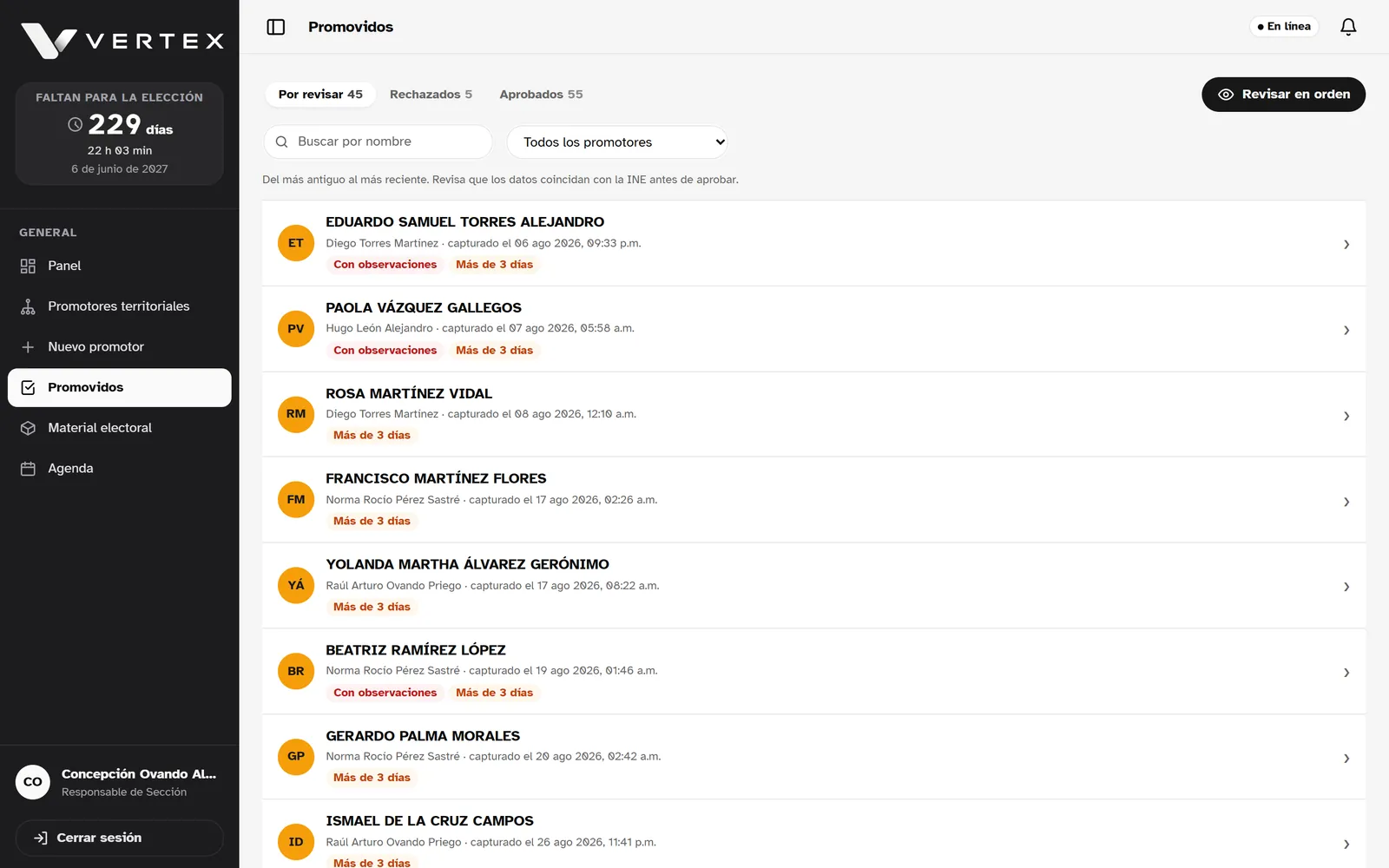Click the 229 días countdown card

click(x=120, y=134)
